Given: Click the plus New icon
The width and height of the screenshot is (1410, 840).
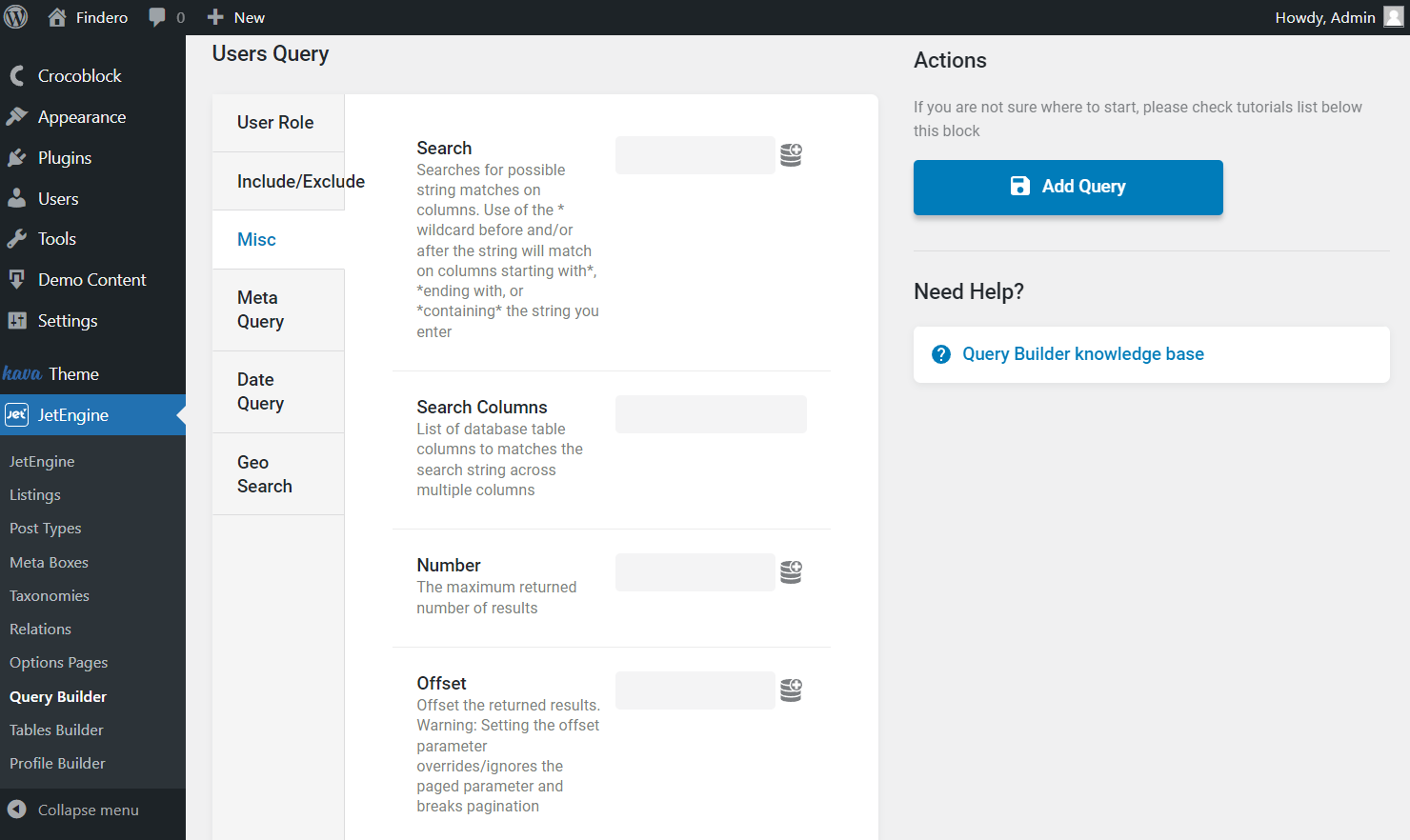Looking at the screenshot, I should point(215,17).
